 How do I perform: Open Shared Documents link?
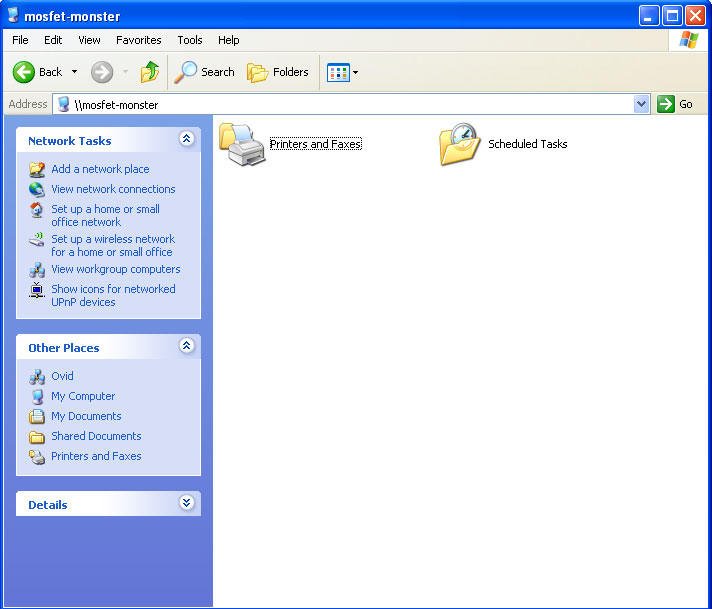[96, 436]
